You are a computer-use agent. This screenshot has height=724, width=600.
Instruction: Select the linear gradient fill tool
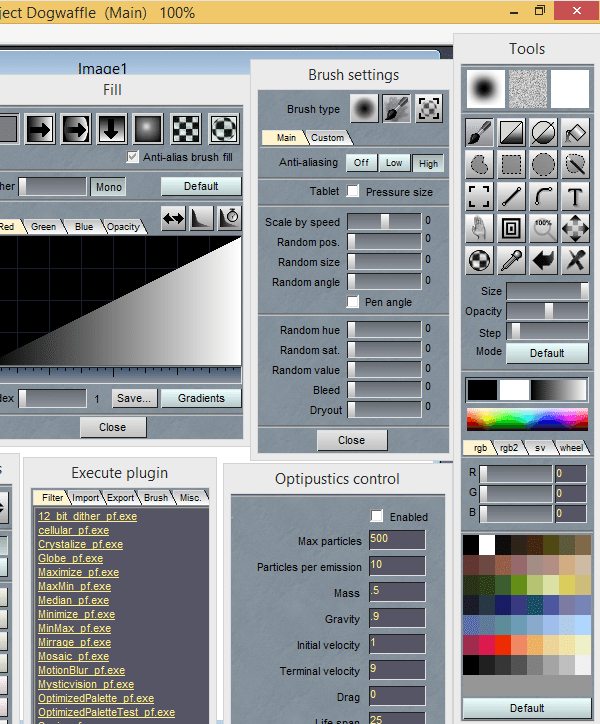coord(512,132)
